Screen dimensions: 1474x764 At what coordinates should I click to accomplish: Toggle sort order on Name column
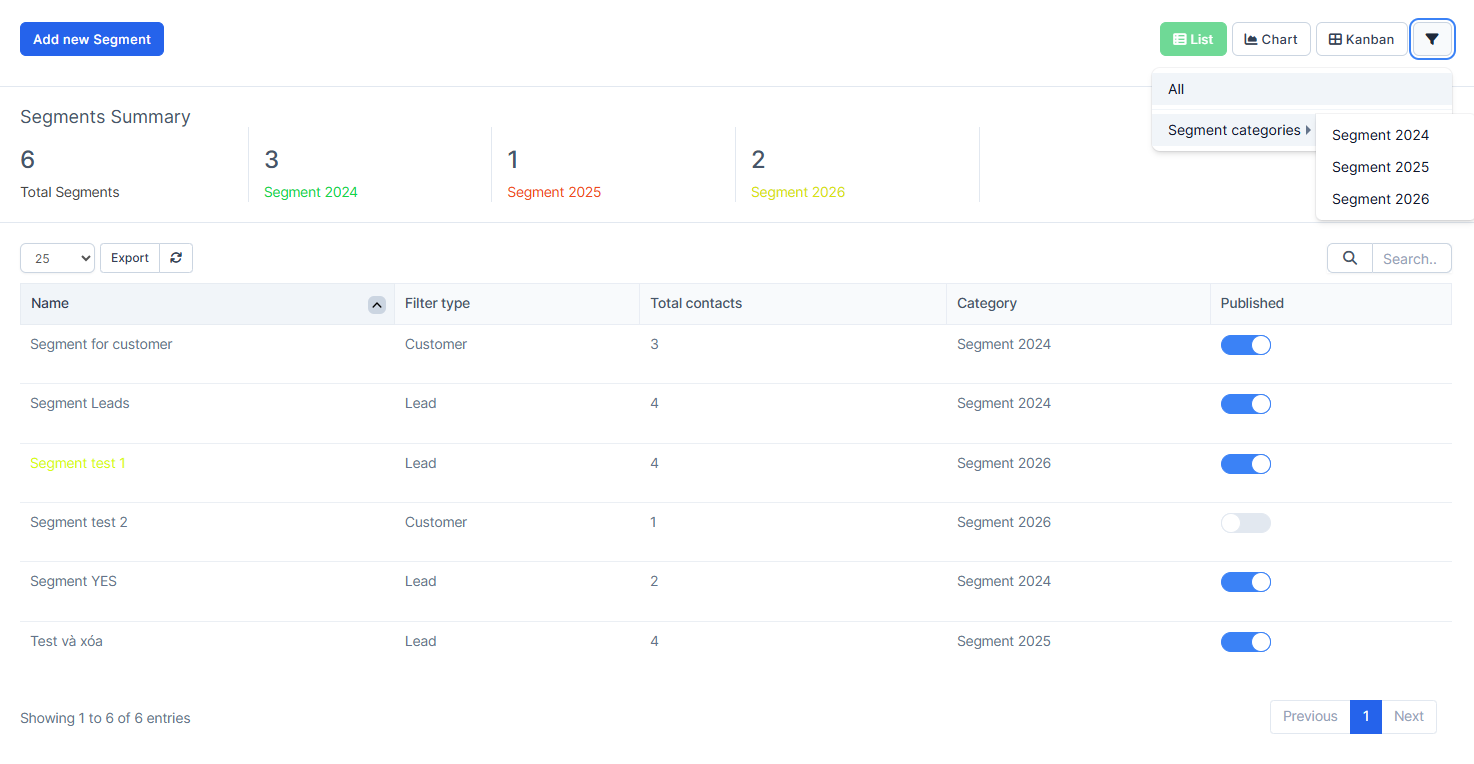point(377,303)
